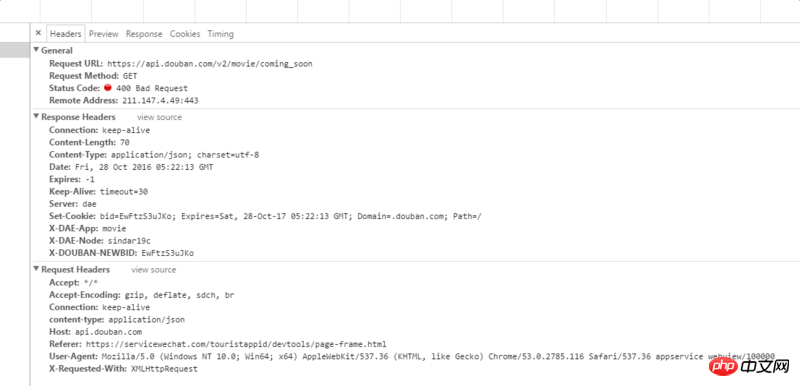
Task: Close the request details panel
Action: pyautogui.click(x=38, y=34)
